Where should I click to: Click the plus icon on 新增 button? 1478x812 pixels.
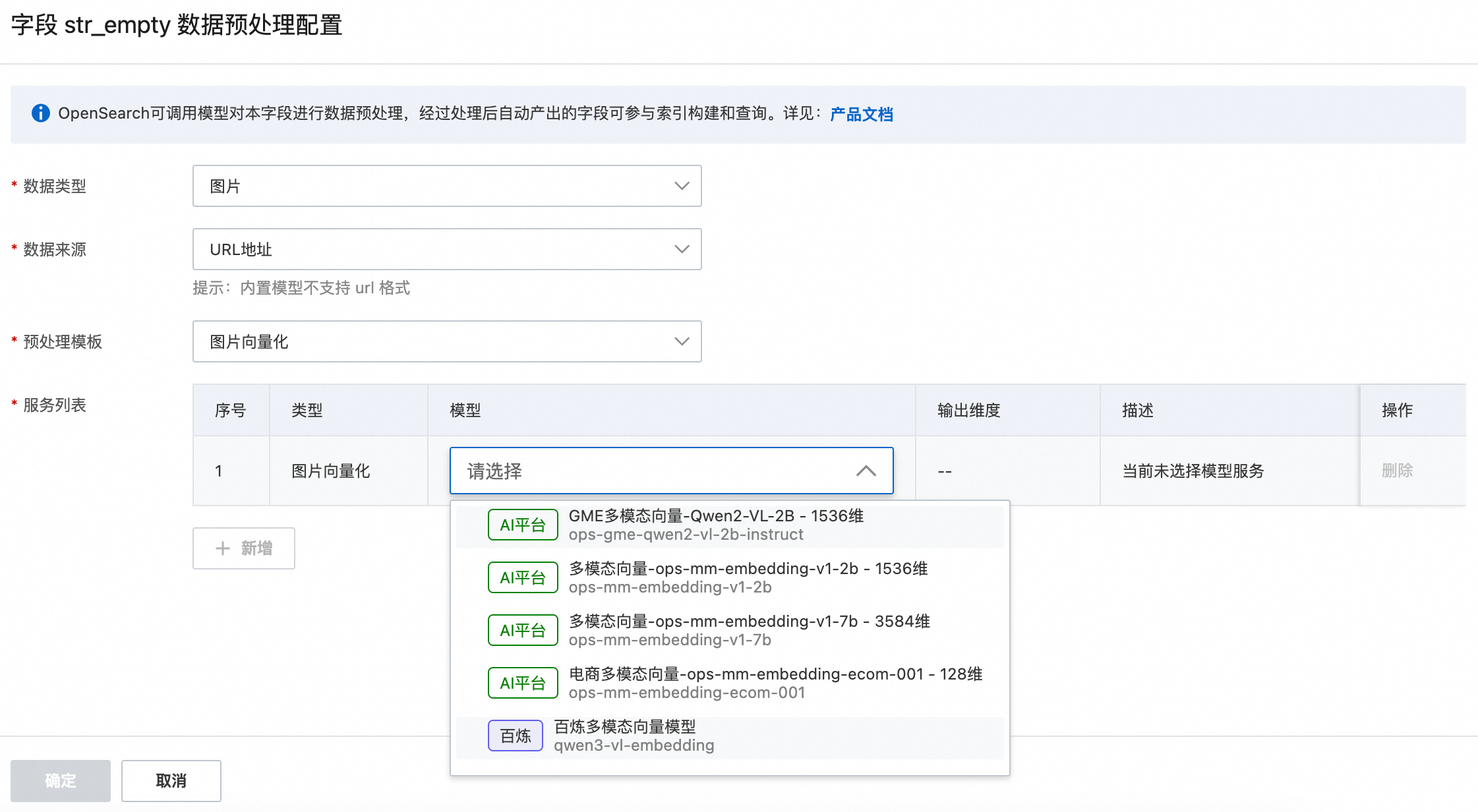(223, 548)
